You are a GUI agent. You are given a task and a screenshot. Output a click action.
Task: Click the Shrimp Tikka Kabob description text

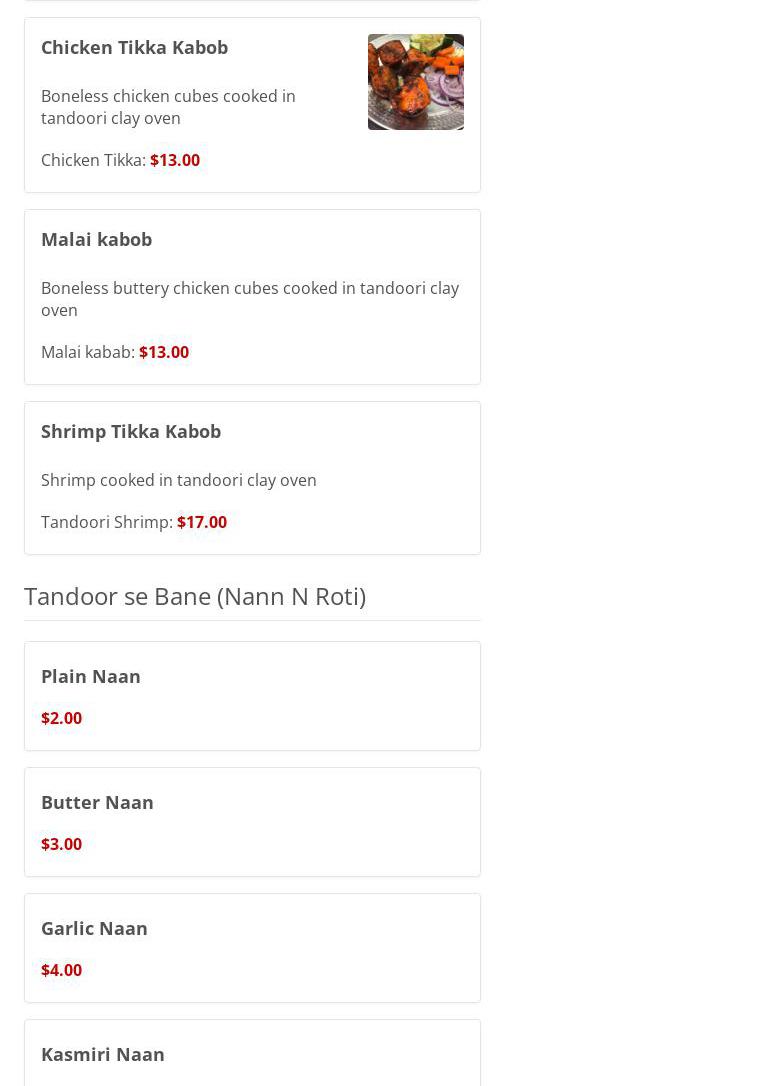click(x=179, y=480)
